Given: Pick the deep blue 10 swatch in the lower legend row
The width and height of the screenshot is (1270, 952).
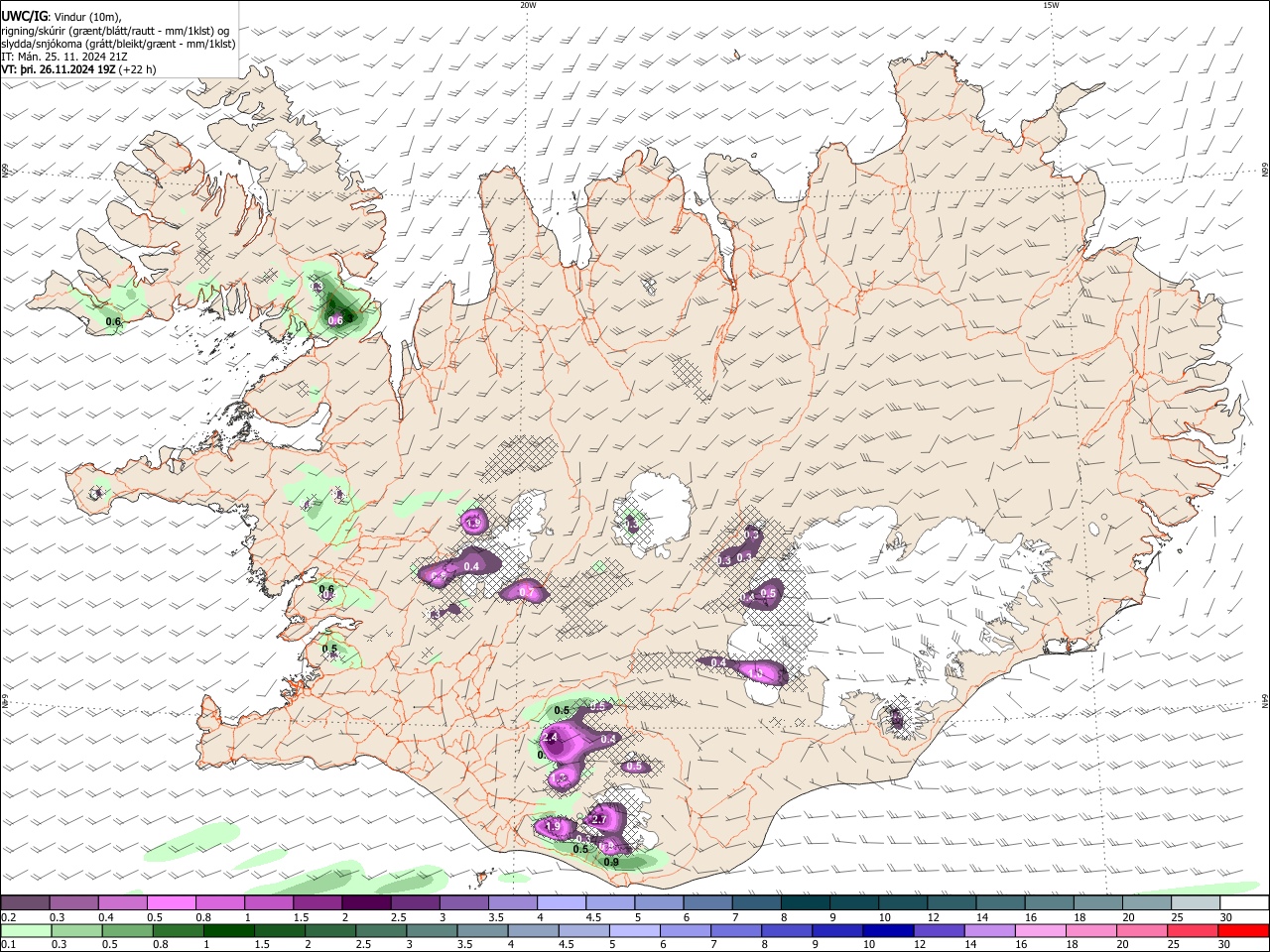Looking at the screenshot, I should tap(886, 930).
